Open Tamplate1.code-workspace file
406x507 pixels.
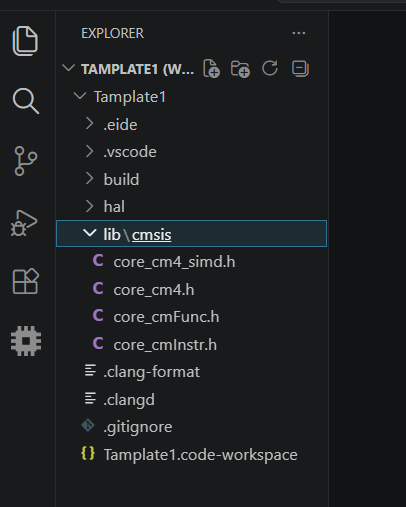coord(191,455)
